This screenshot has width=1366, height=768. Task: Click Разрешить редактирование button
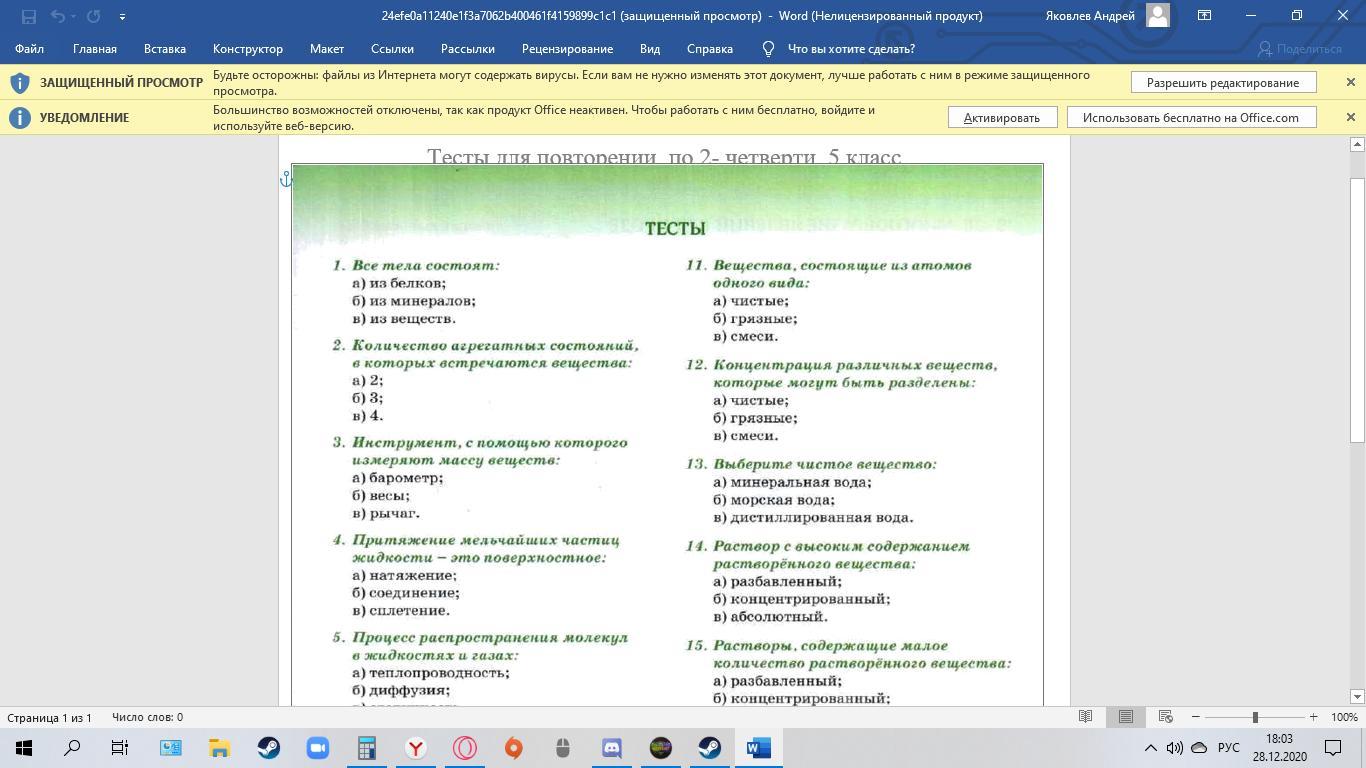click(1222, 83)
